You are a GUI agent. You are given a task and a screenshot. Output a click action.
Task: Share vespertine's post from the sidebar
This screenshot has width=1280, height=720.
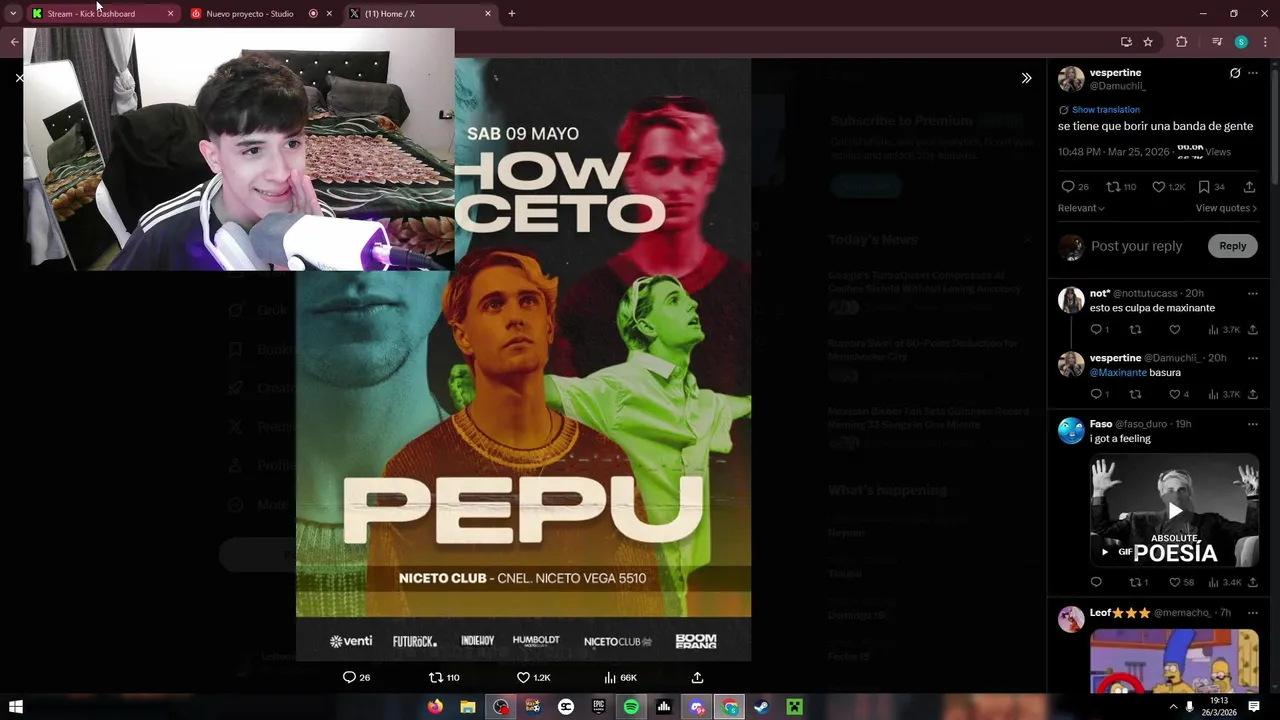coord(1249,187)
